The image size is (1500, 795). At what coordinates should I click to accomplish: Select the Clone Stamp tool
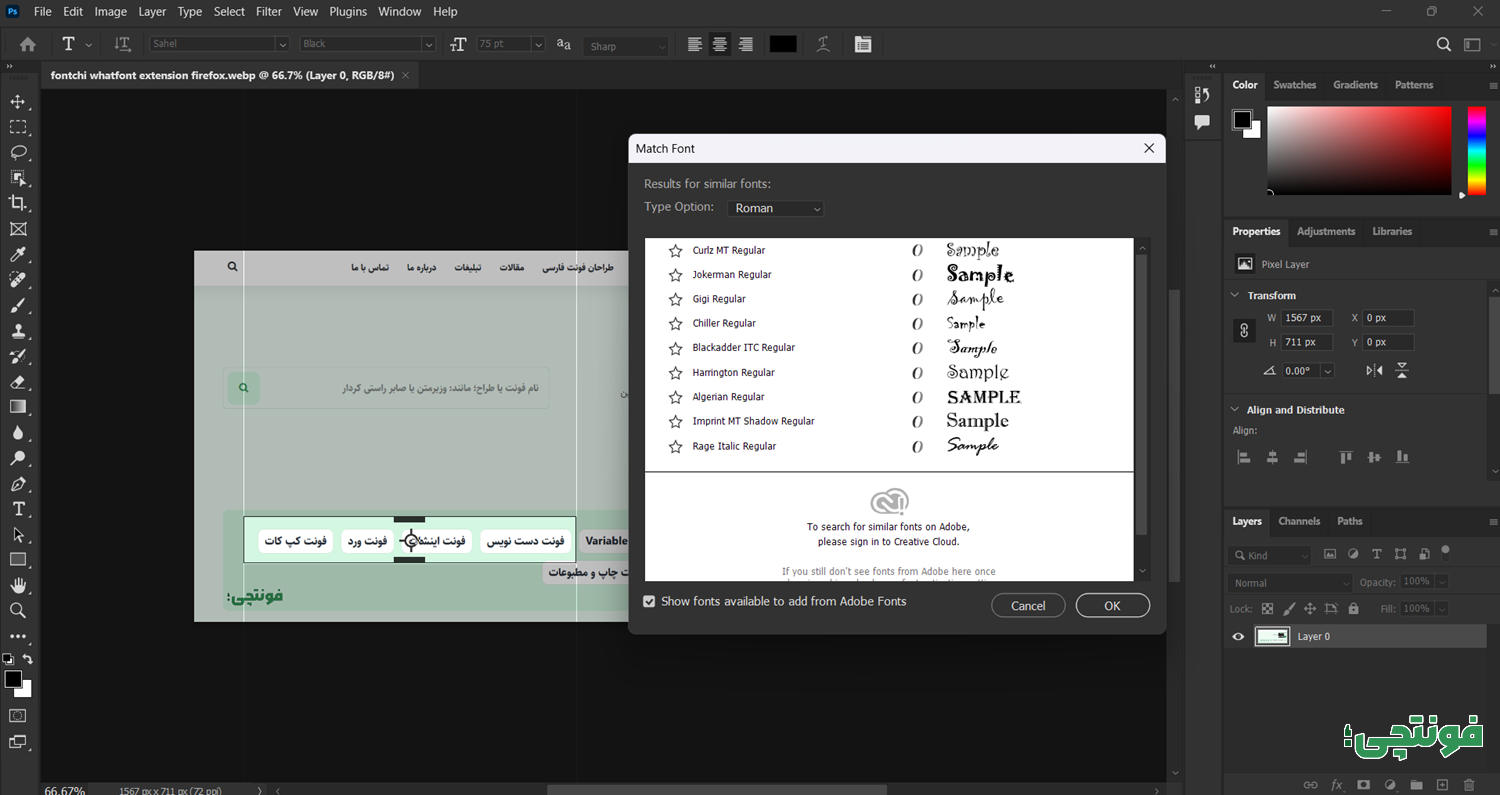(x=18, y=331)
